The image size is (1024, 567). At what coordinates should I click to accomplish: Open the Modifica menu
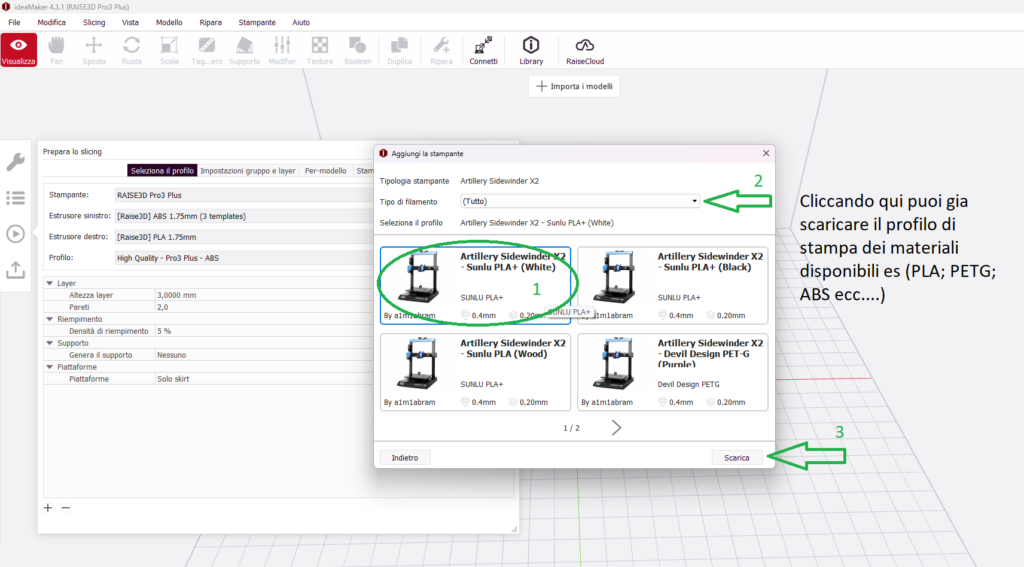point(52,22)
